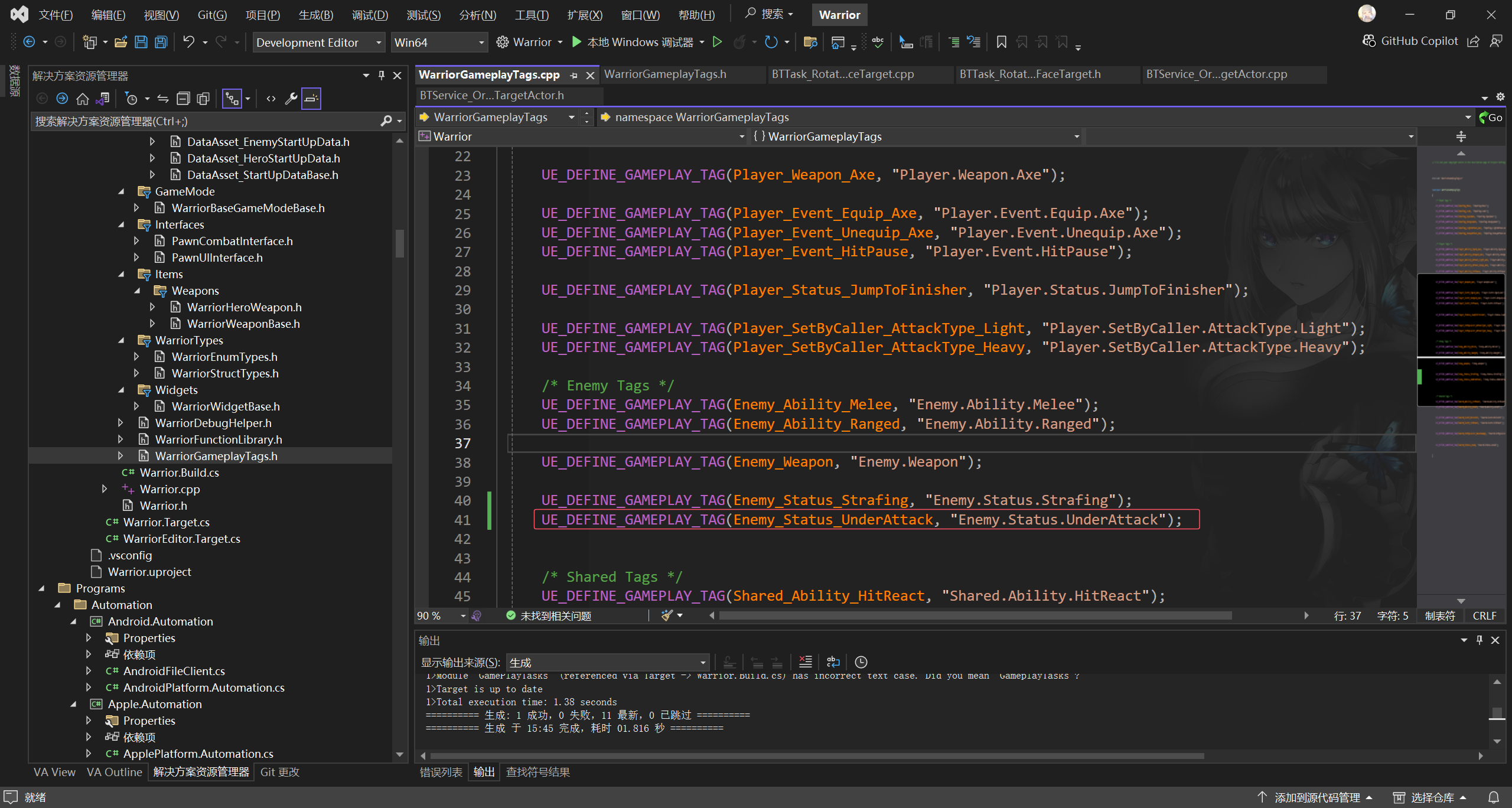Collapse the WarriorTypes folder node

click(121, 340)
